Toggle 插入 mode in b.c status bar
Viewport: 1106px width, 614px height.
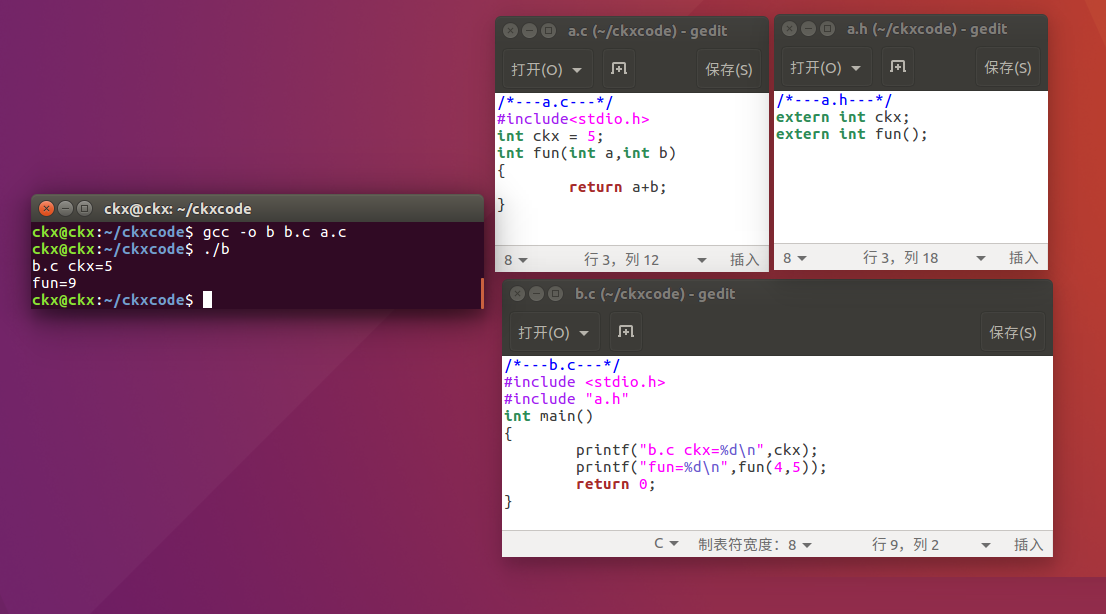(x=1028, y=544)
